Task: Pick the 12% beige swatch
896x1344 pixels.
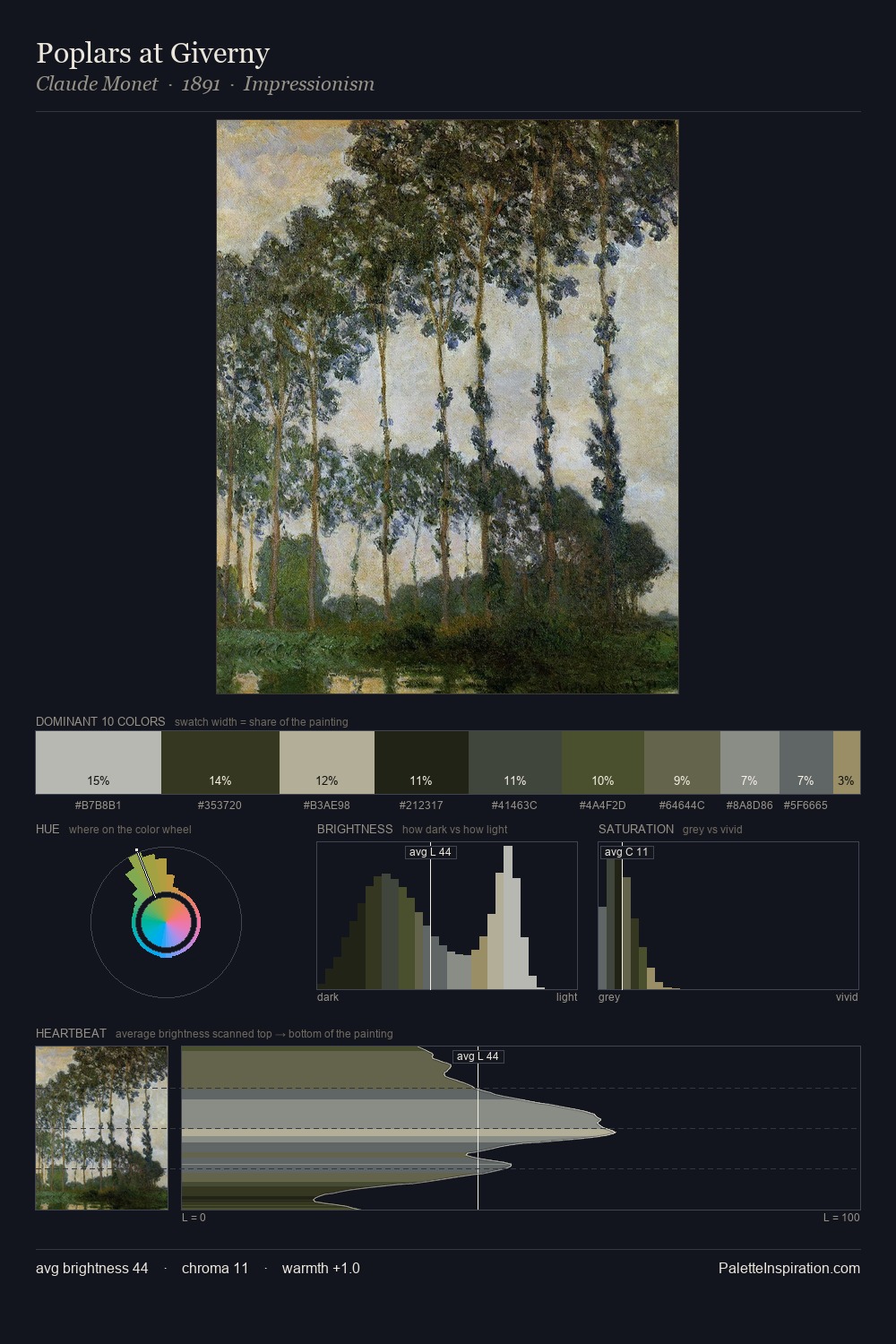Action: tap(327, 762)
